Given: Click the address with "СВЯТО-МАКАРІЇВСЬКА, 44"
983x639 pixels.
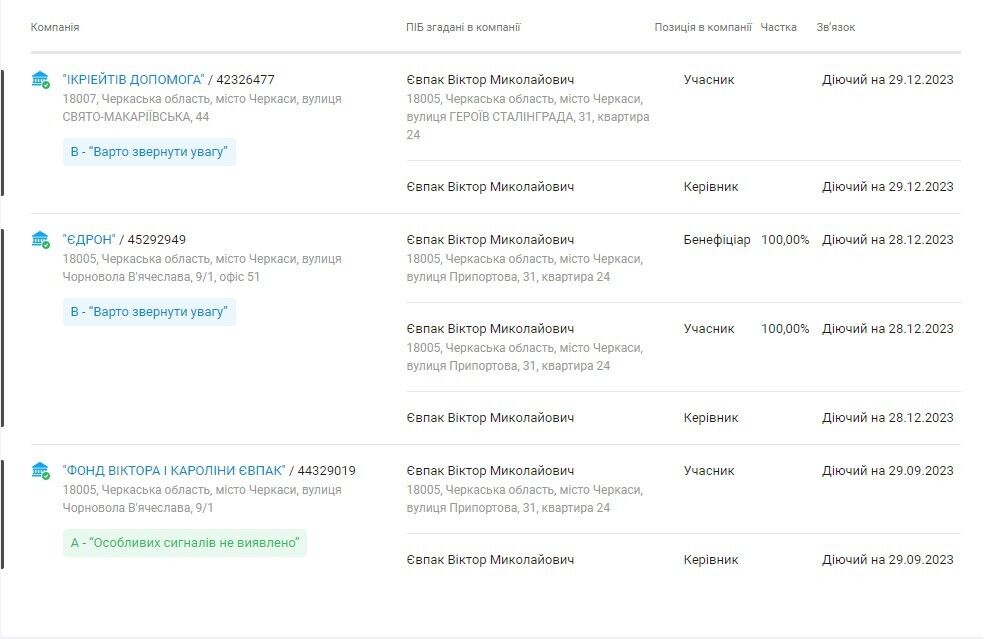Looking at the screenshot, I should click(x=202, y=108).
